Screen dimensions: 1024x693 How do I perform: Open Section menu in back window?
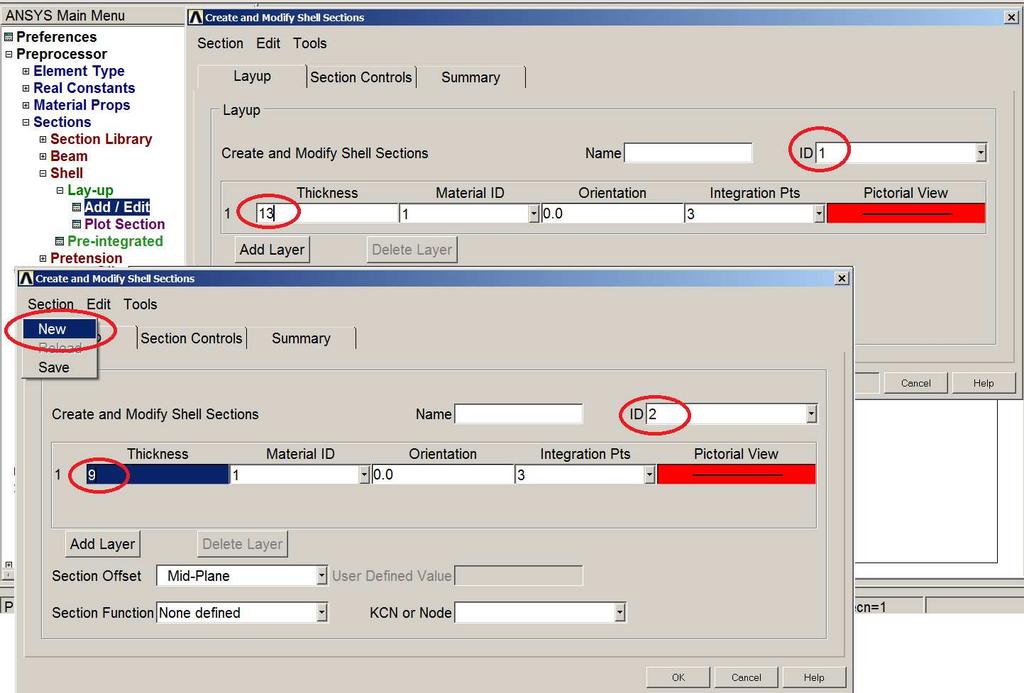pyautogui.click(x=220, y=43)
